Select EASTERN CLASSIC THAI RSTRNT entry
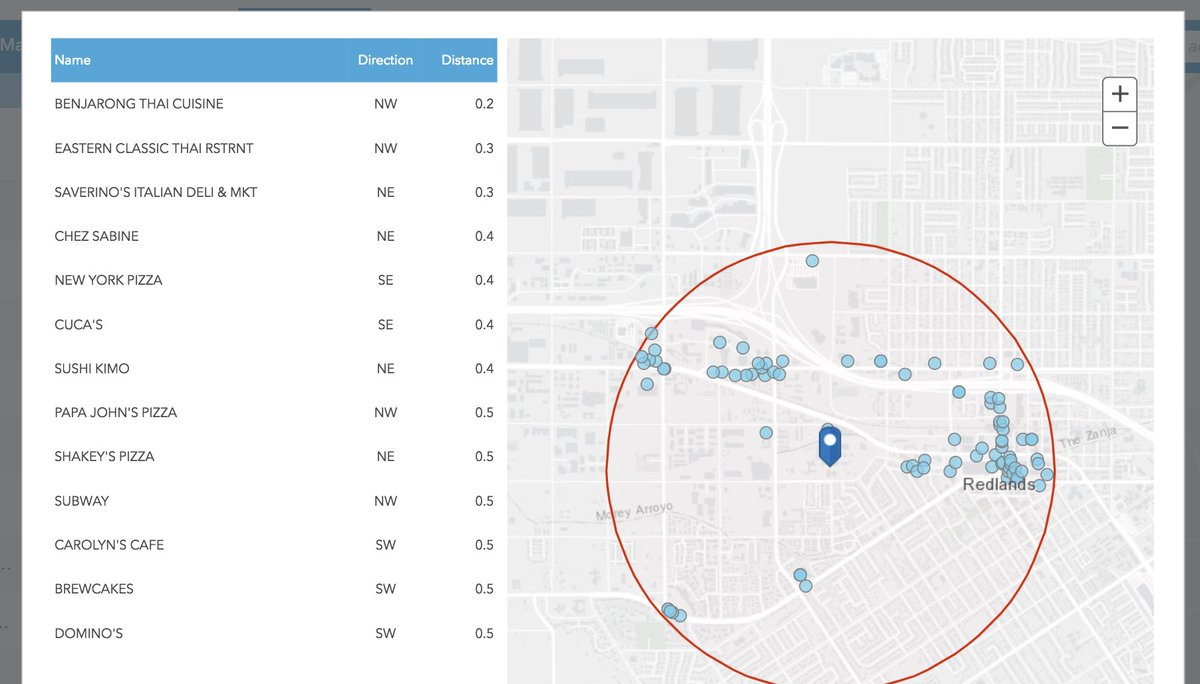 274,148
